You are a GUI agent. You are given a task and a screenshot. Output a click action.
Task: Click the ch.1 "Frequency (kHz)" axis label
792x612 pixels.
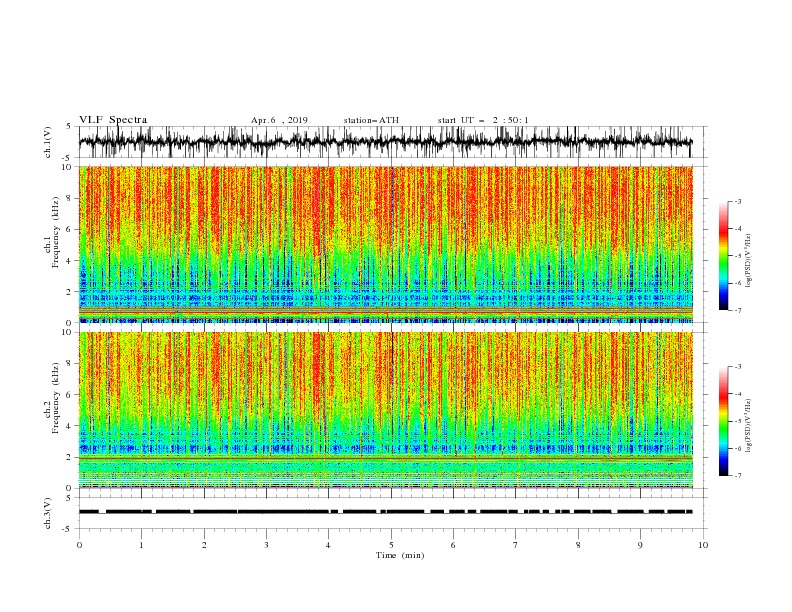pos(56,232)
